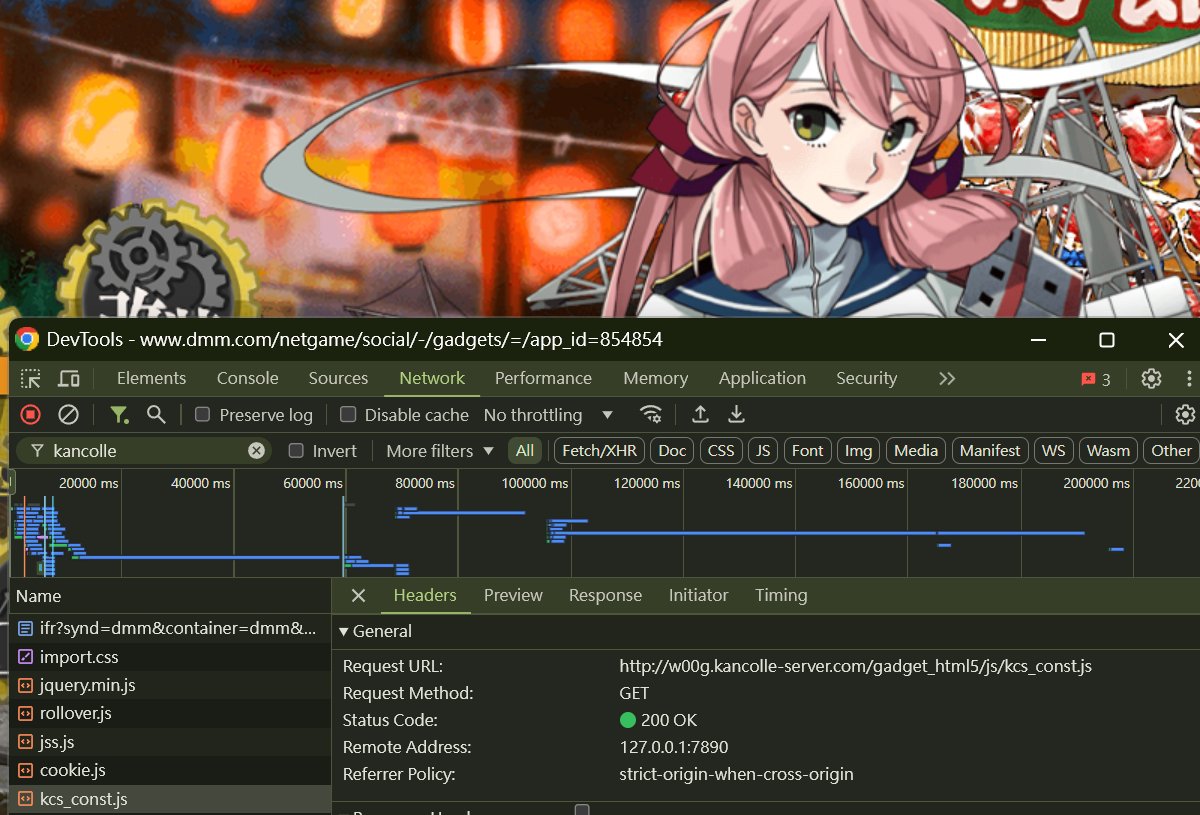Click the Chrome icon in DevTools title

pos(27,339)
